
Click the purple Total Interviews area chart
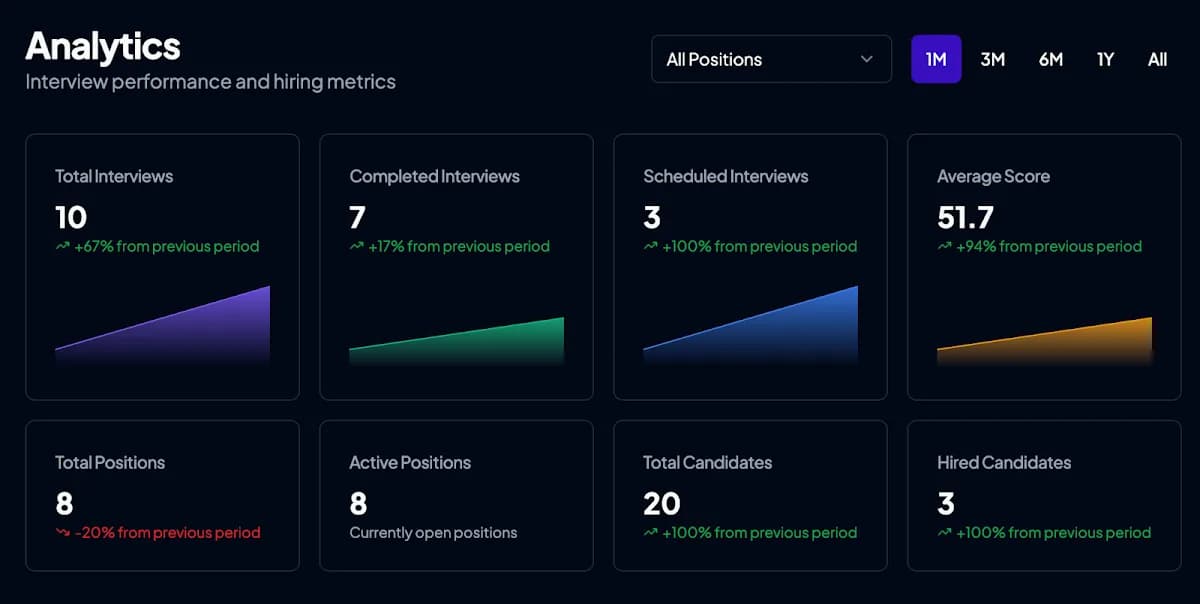coord(162,327)
